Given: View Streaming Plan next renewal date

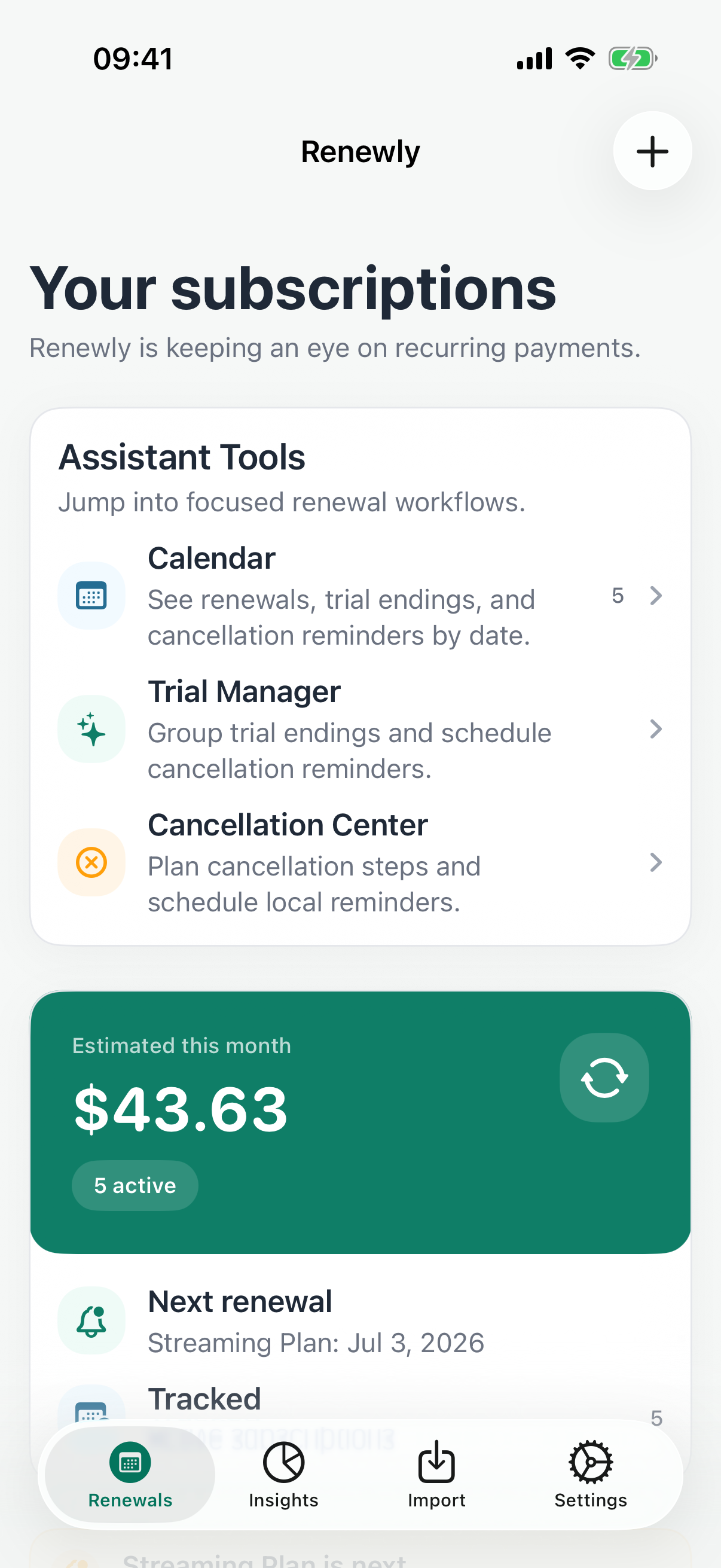Looking at the screenshot, I should coord(316,1343).
